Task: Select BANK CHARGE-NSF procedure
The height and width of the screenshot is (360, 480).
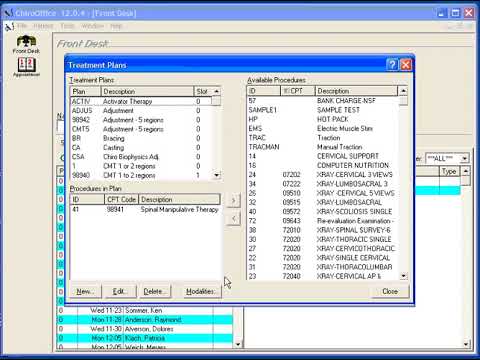Action: click(323, 101)
